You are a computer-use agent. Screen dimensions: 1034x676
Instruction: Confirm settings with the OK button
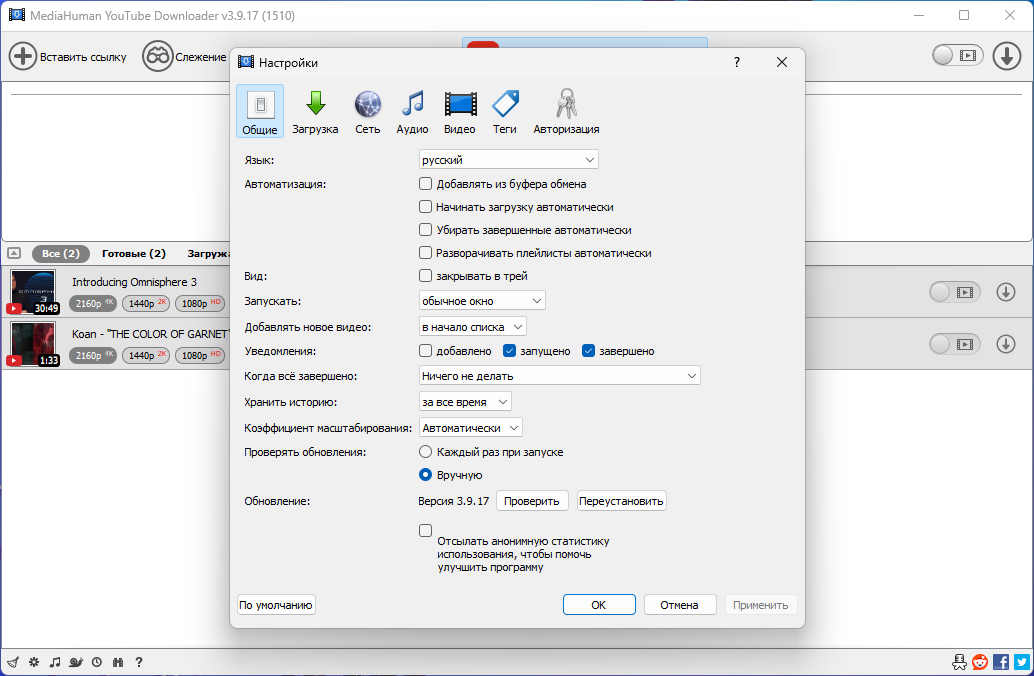pyautogui.click(x=599, y=605)
